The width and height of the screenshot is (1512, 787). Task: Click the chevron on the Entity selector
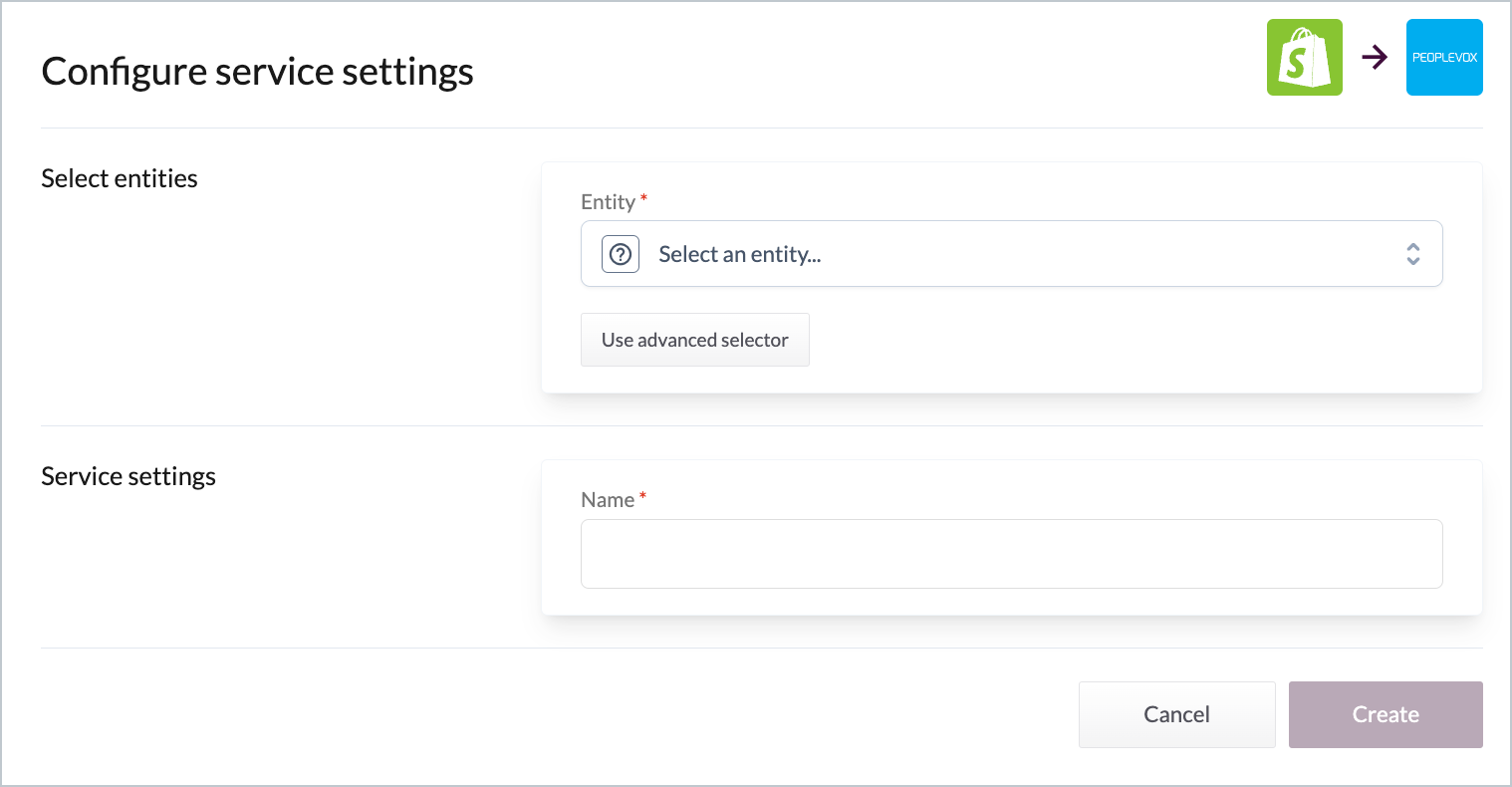tap(1412, 255)
